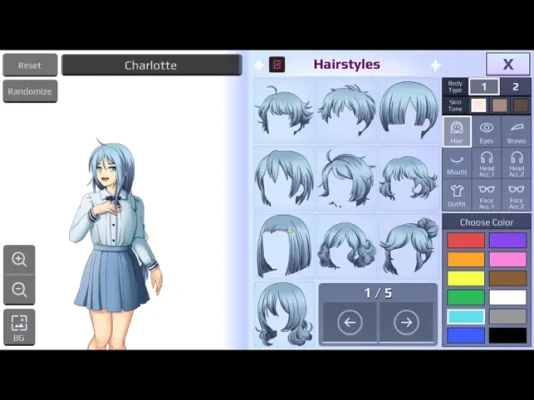The image size is (534, 400).
Task: Switch to body type 2
Action: 516,87
